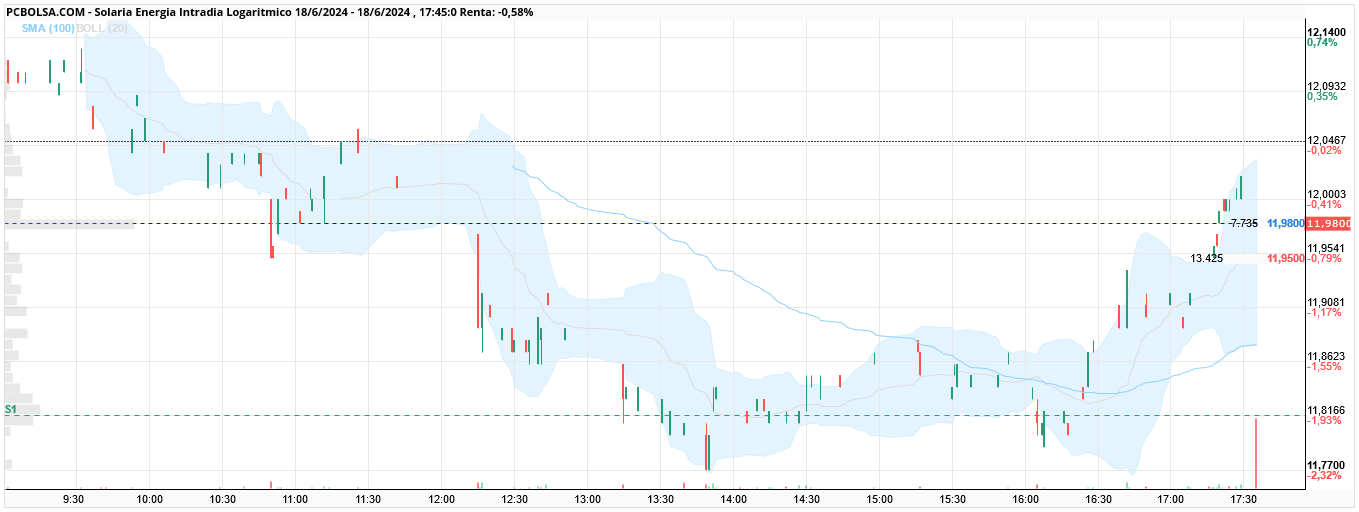Screen dimensions: 1359x512
Task: Select the -1,93% axis percentage
Action: pyautogui.click(x=1324, y=421)
